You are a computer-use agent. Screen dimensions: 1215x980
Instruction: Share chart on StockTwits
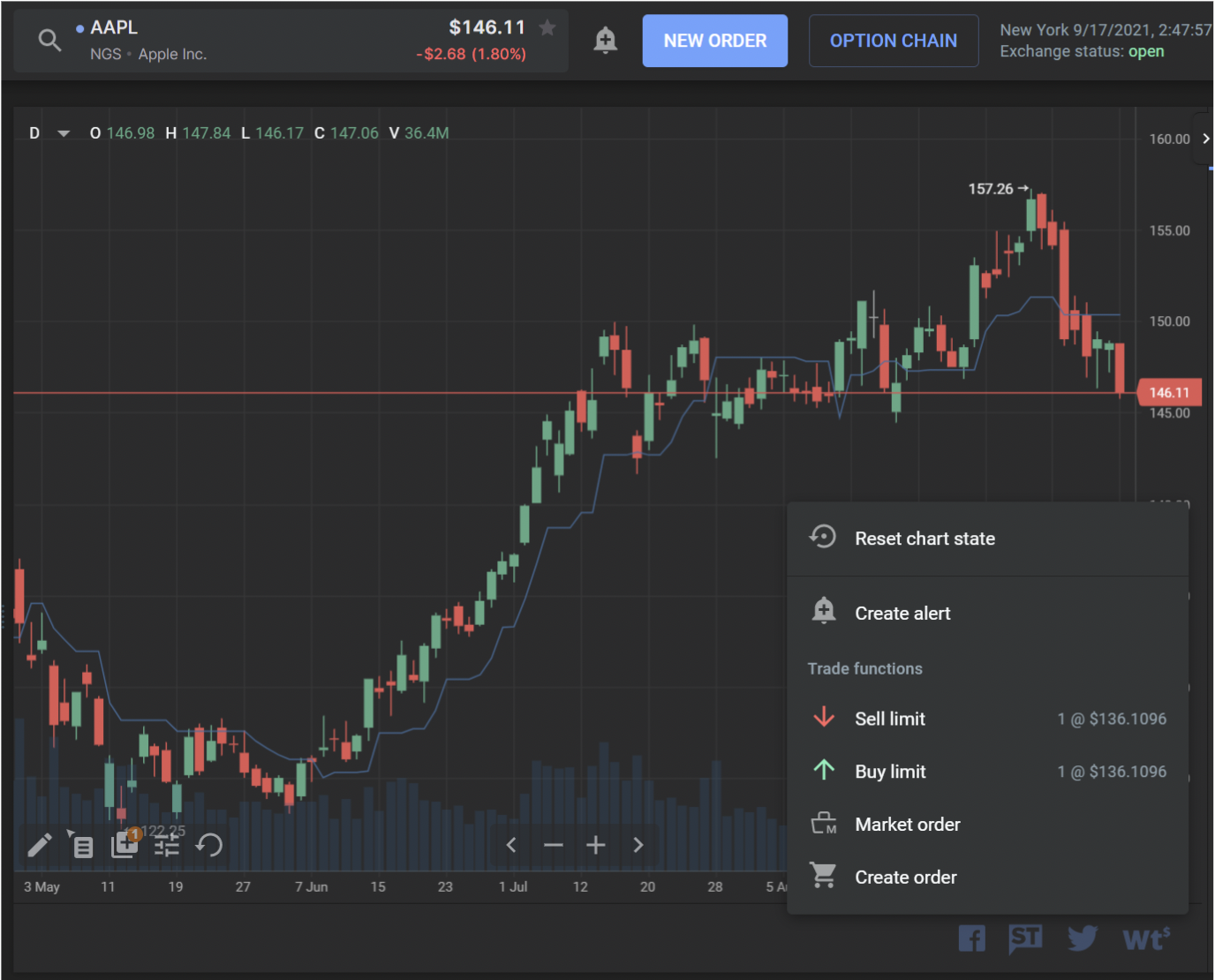(x=1025, y=939)
